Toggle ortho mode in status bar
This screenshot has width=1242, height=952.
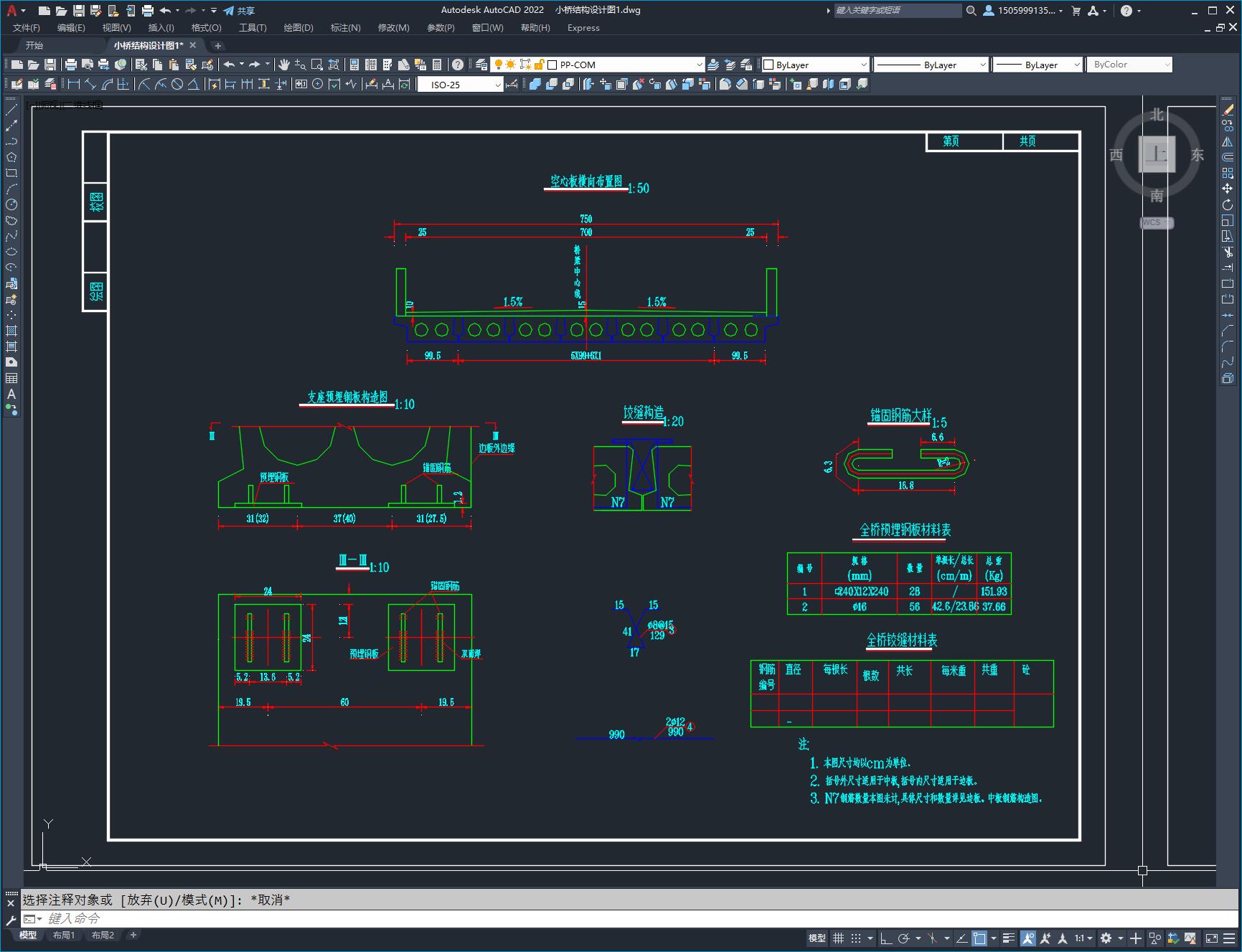pos(886,938)
